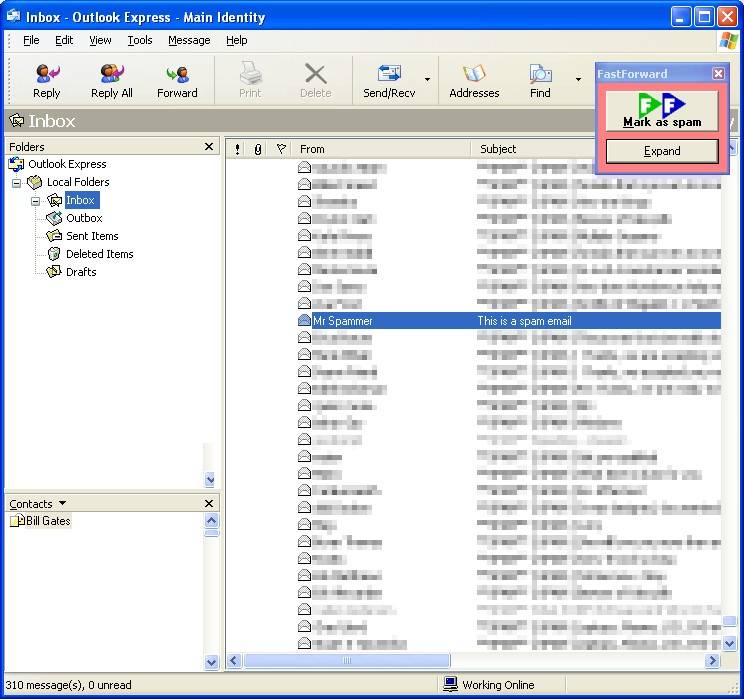The width and height of the screenshot is (744, 699).
Task: Click the Drafts folder icon
Action: click(x=54, y=272)
